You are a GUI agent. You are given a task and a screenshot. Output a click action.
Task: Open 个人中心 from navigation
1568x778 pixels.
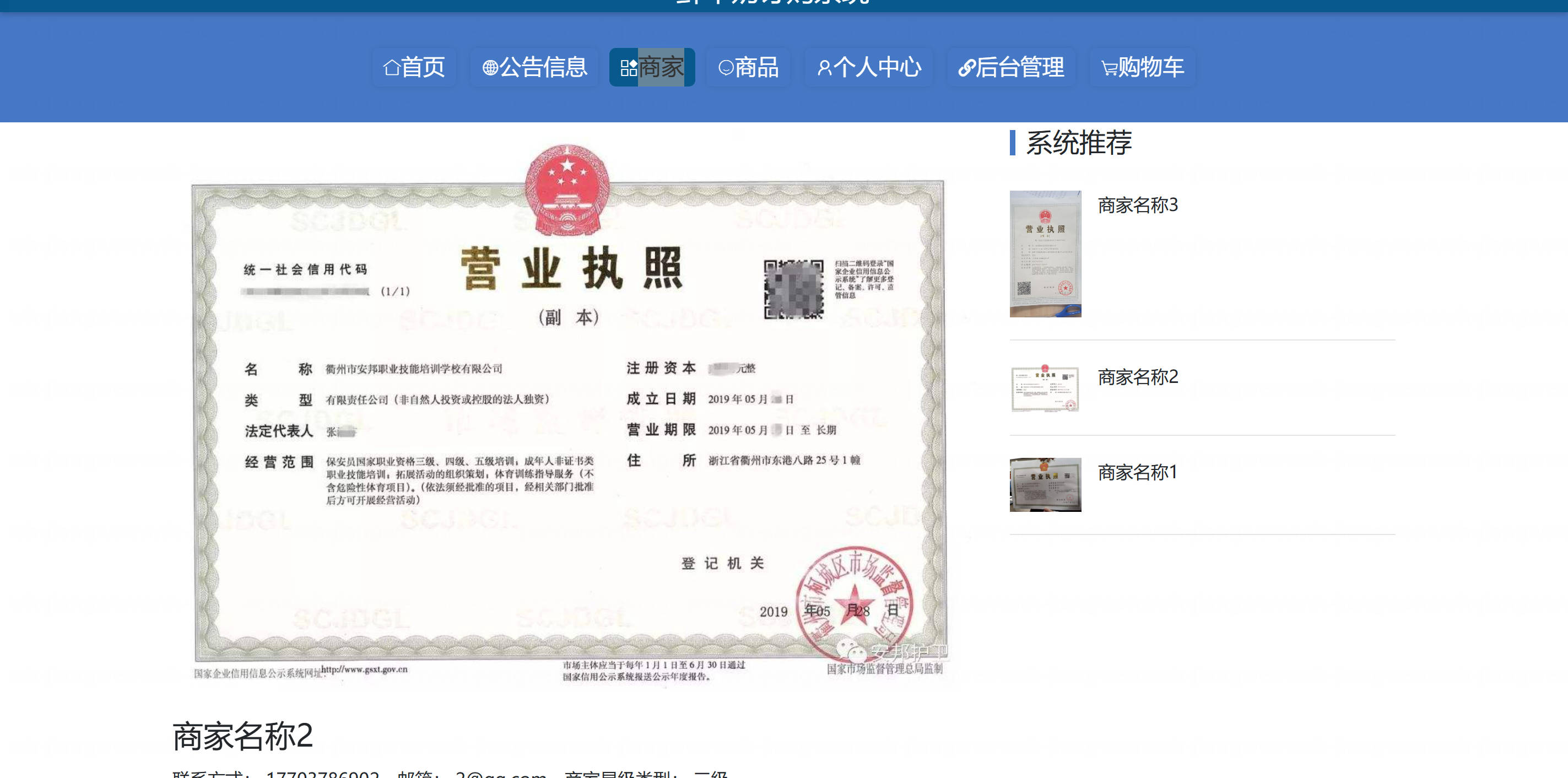(869, 67)
